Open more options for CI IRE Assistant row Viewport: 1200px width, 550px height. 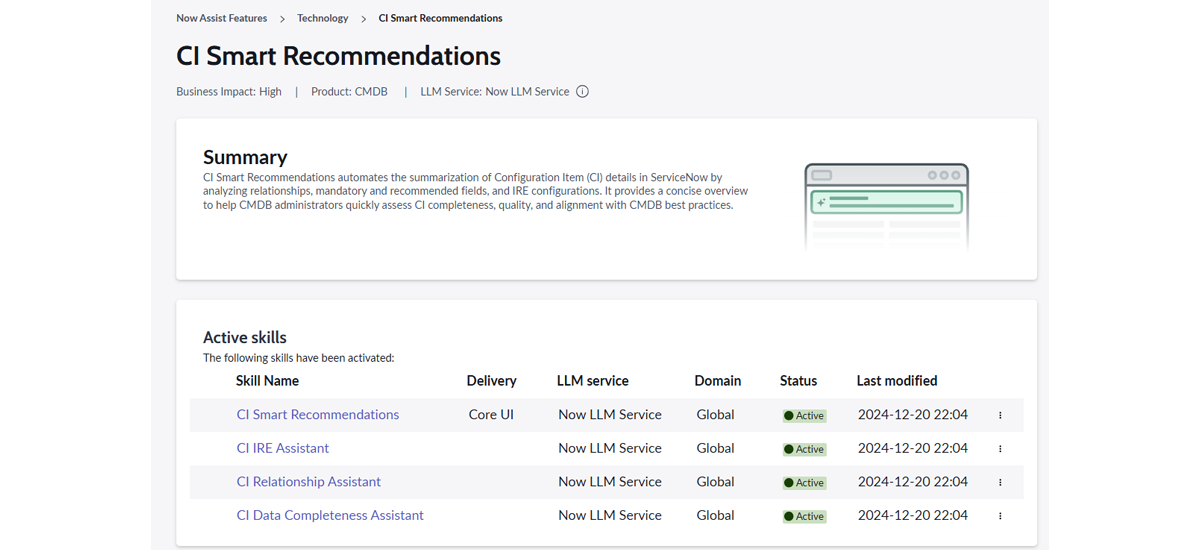1000,449
